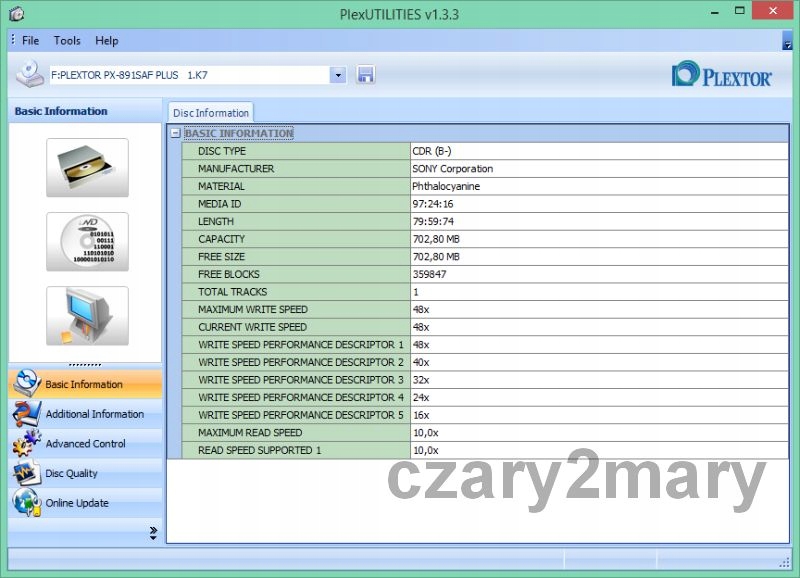This screenshot has height=578, width=800.
Task: Open the File menu
Action: pos(31,40)
